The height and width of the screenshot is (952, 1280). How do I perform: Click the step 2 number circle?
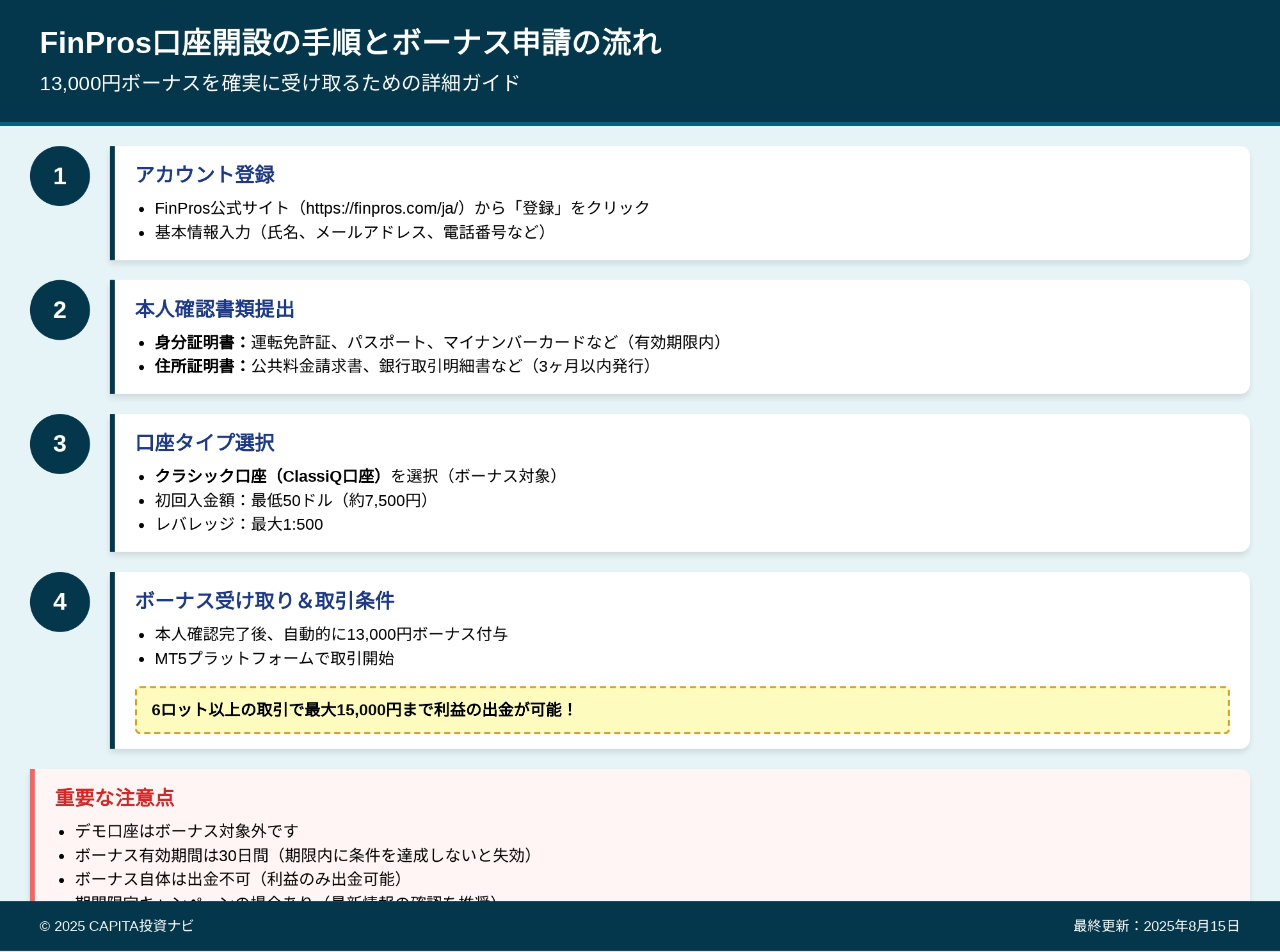pos(60,310)
